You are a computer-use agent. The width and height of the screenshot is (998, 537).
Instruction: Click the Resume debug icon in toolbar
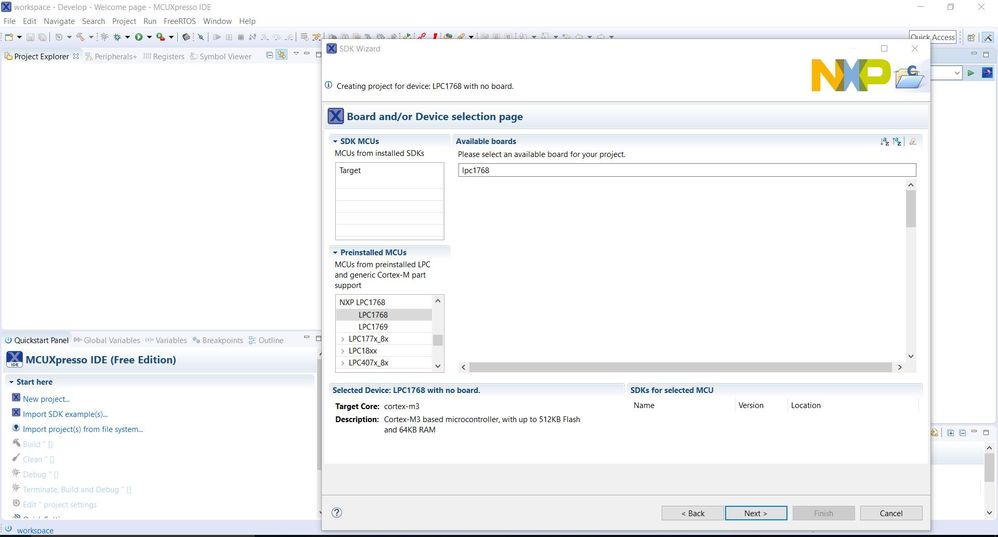pos(217,37)
